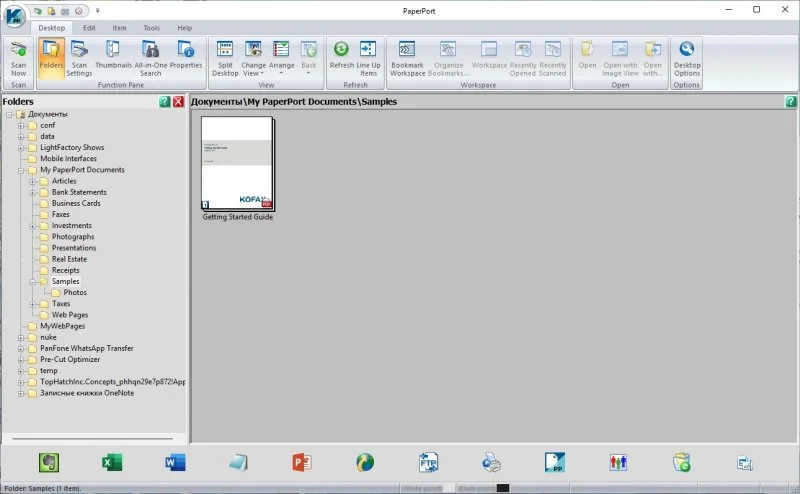Screen dimensions: 800x494
Task: Click the Open ribbon button
Action: (587, 55)
